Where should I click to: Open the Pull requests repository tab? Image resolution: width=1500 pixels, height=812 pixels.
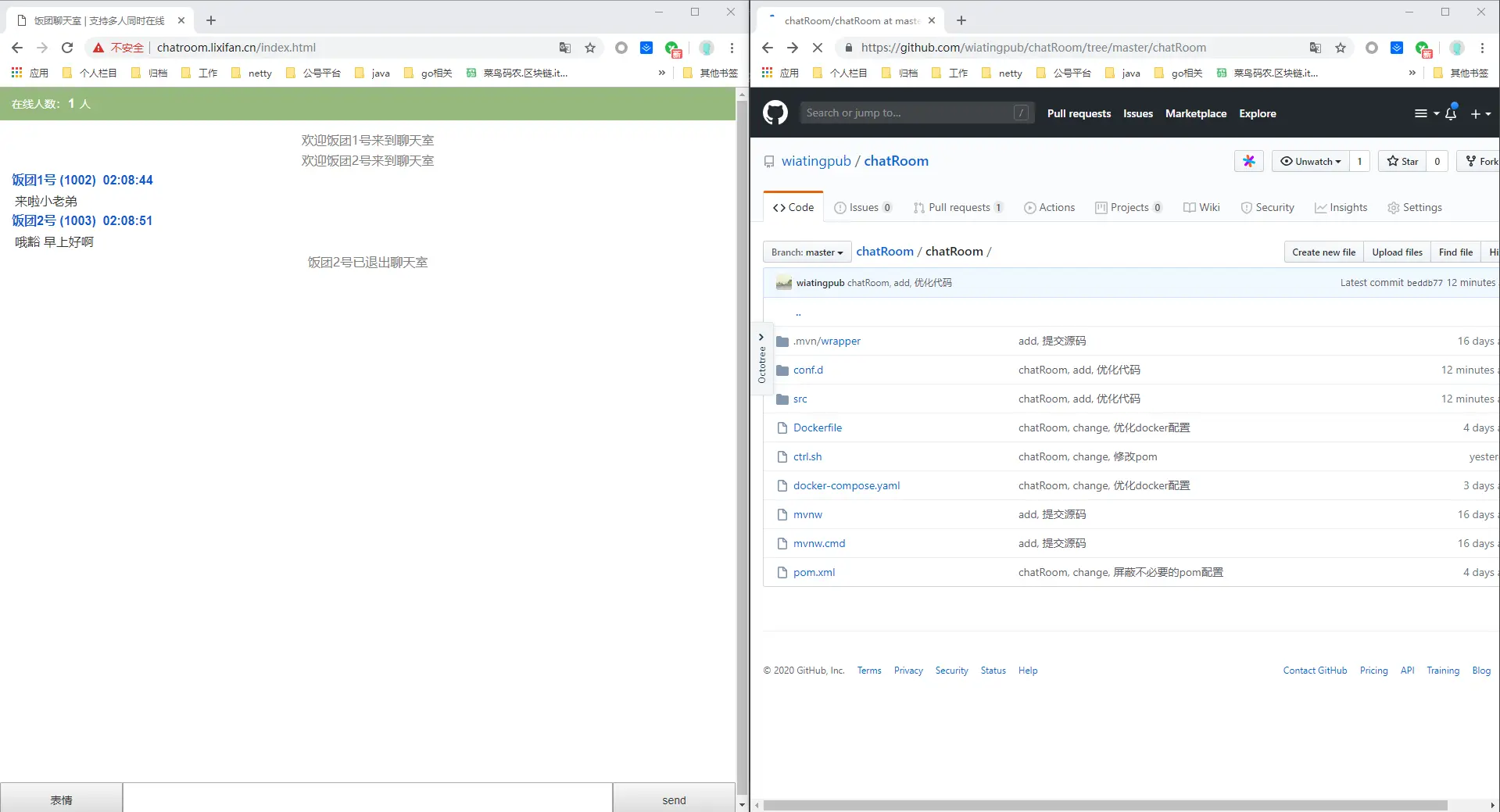[x=958, y=207]
